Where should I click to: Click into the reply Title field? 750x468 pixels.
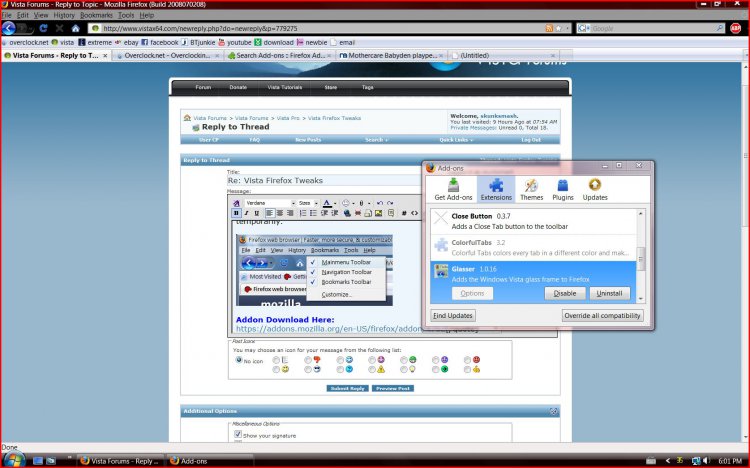pos(324,180)
